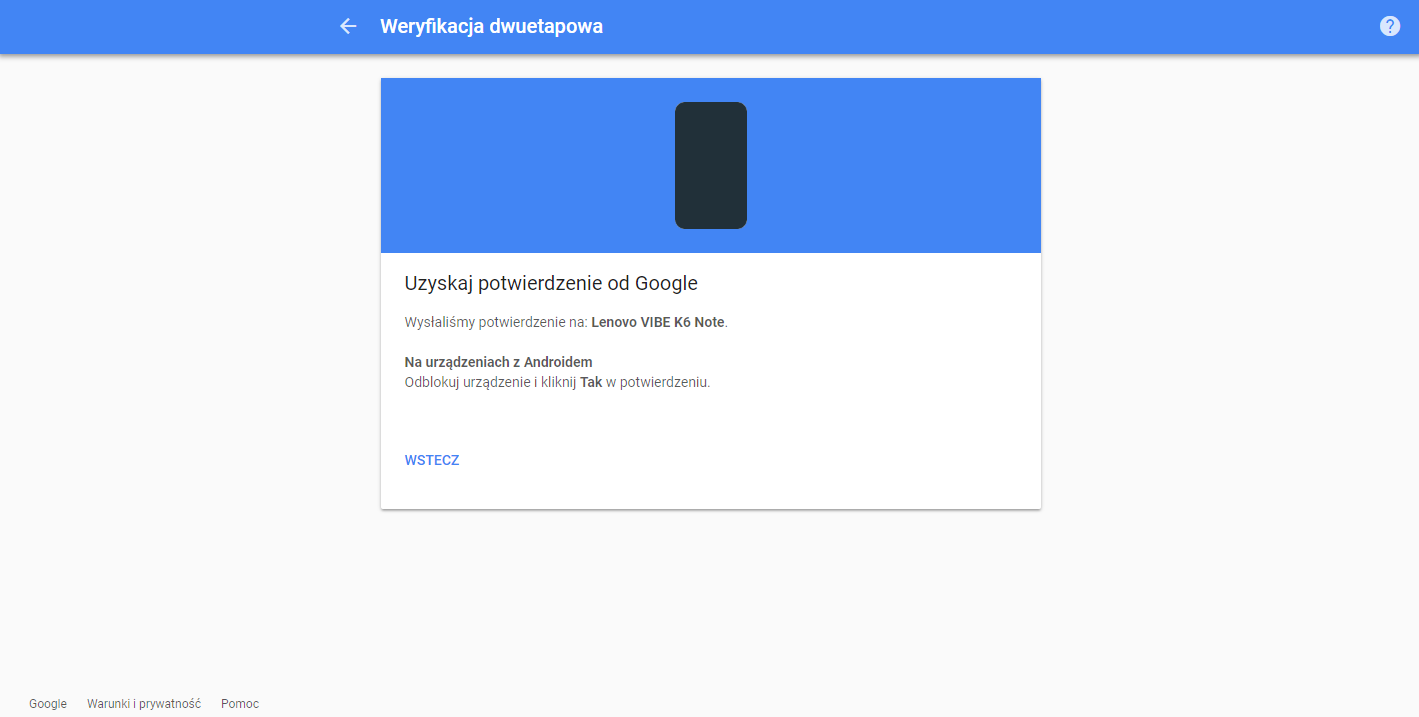Click the dark phone illustration
Viewport: 1419px width, 717px height.
coord(711,165)
